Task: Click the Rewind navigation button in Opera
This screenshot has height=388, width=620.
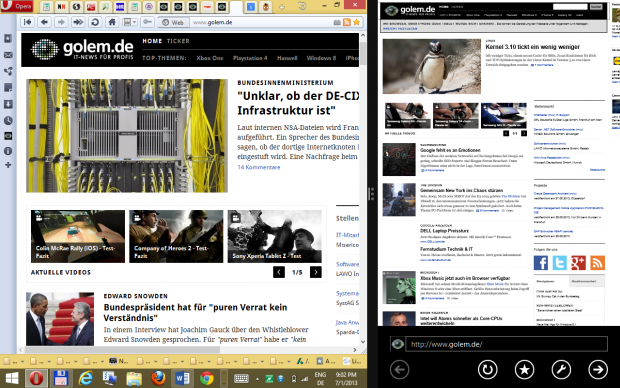Action: (x=28, y=22)
